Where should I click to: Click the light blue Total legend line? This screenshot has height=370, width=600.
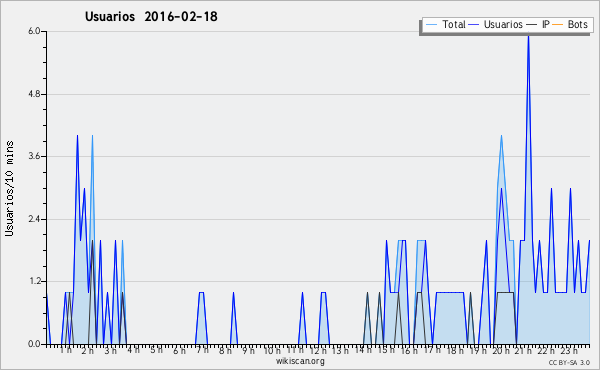click(x=431, y=25)
